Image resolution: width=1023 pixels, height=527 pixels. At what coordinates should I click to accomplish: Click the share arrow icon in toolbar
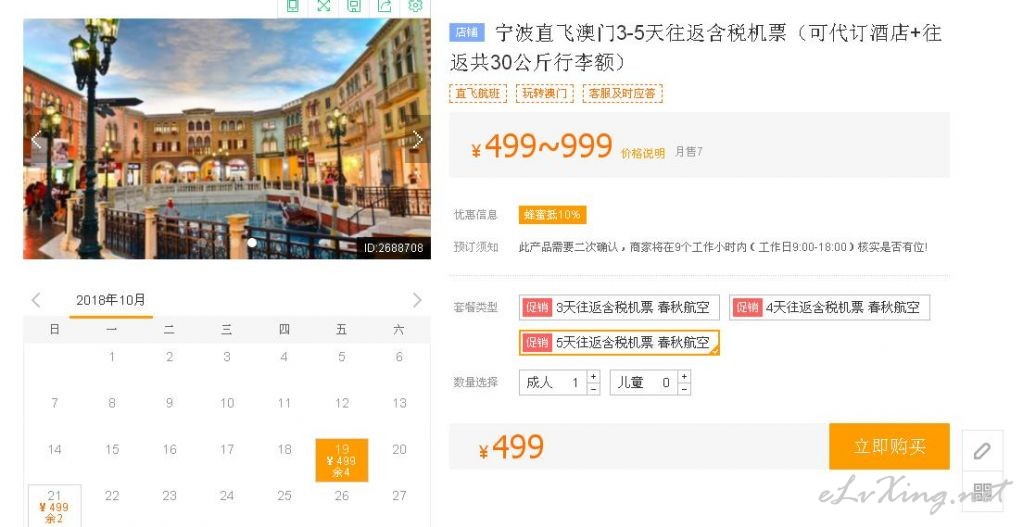pos(385,6)
